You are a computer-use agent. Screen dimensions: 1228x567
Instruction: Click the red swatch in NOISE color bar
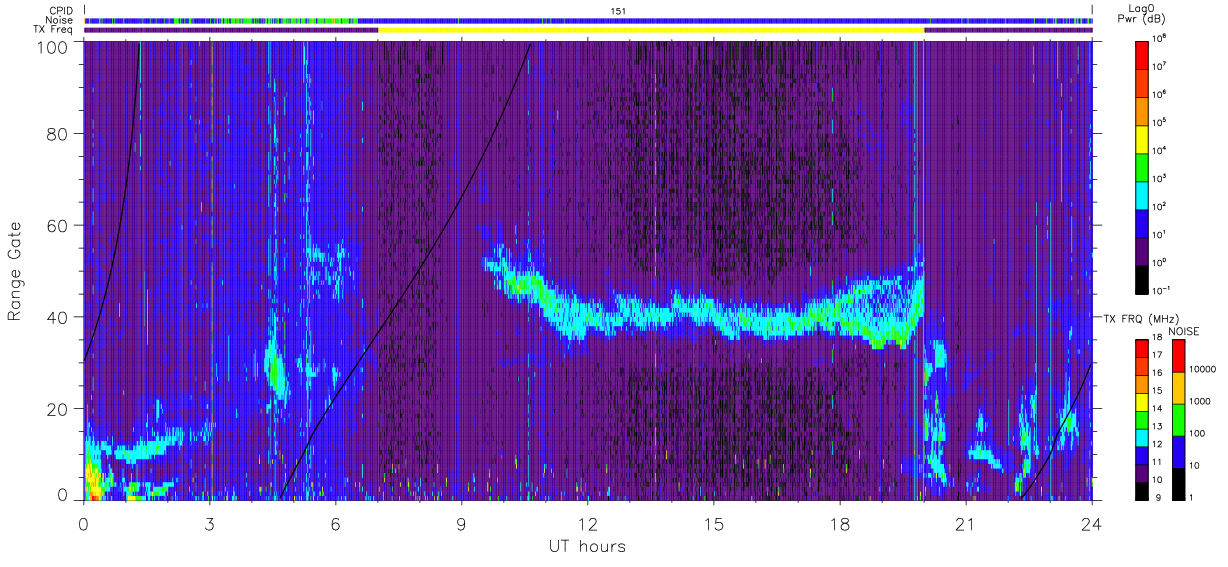[x=1179, y=355]
